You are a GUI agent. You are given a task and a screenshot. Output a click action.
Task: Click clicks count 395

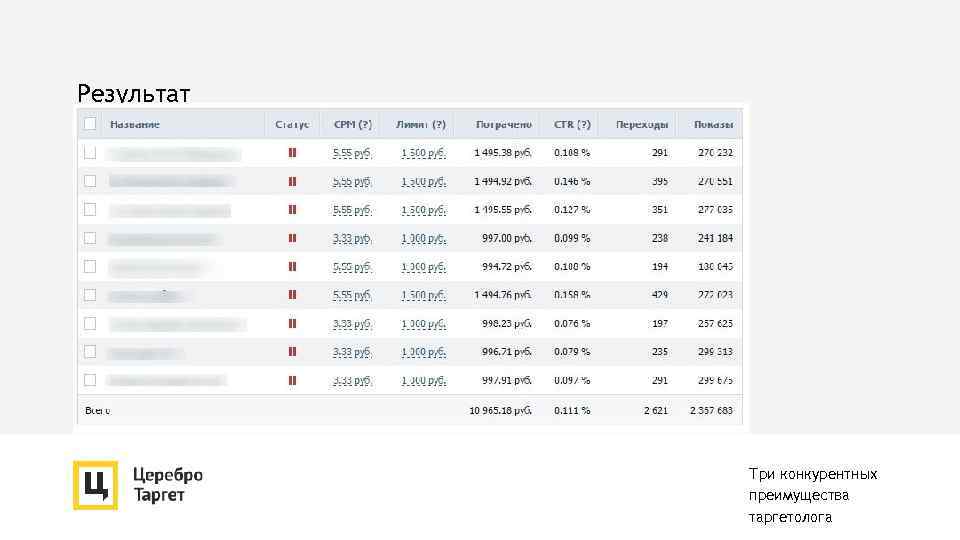pos(659,181)
